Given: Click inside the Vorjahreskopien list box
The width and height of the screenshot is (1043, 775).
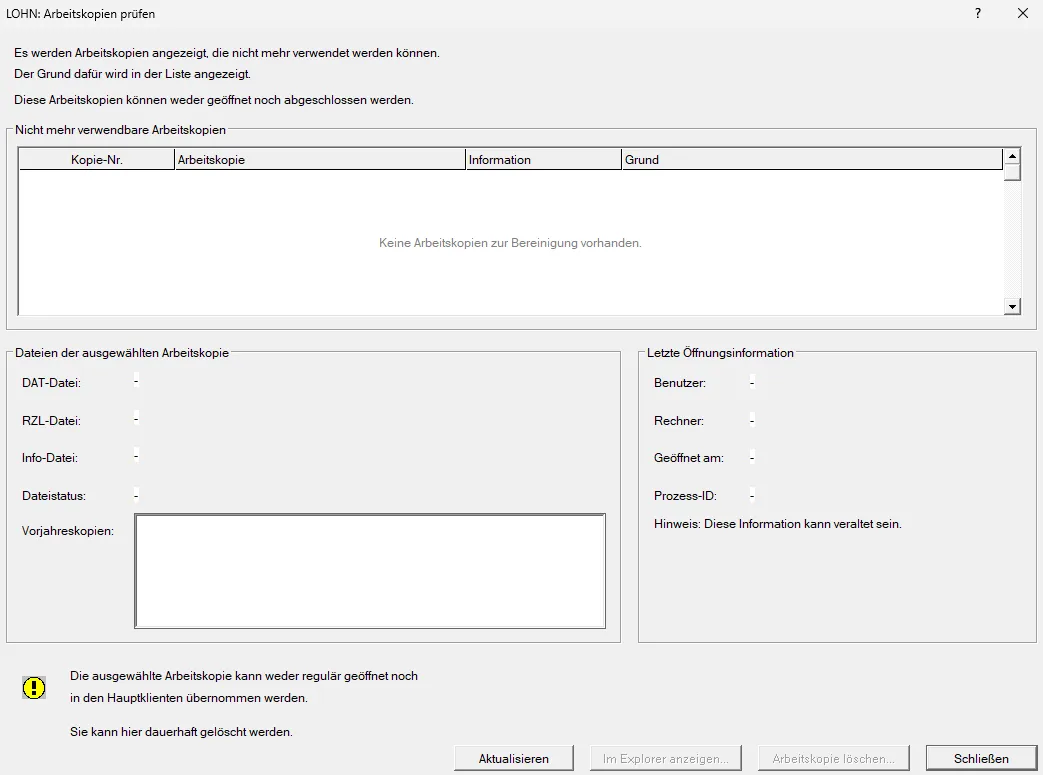Looking at the screenshot, I should [370, 571].
